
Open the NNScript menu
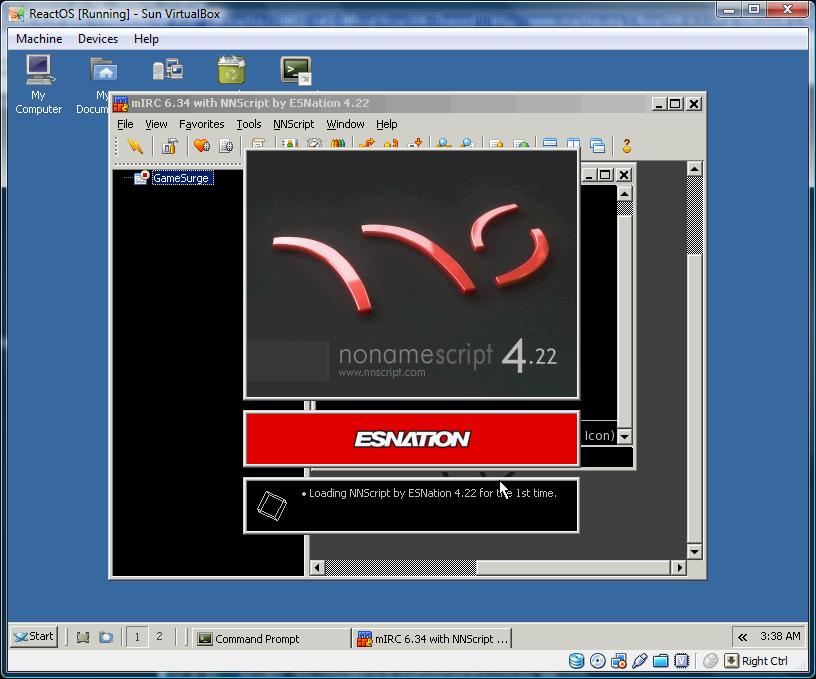pos(293,124)
